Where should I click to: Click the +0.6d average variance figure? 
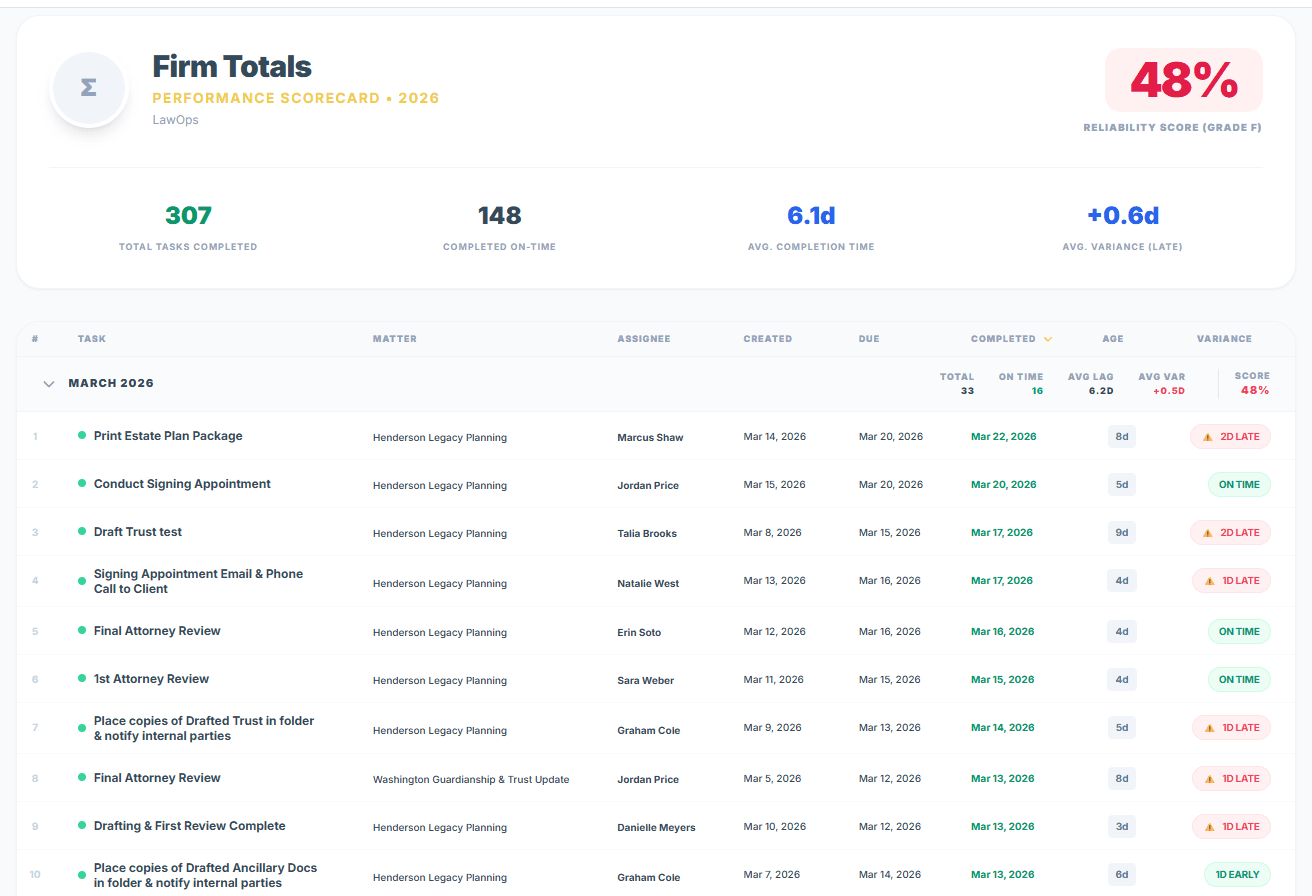(1123, 216)
